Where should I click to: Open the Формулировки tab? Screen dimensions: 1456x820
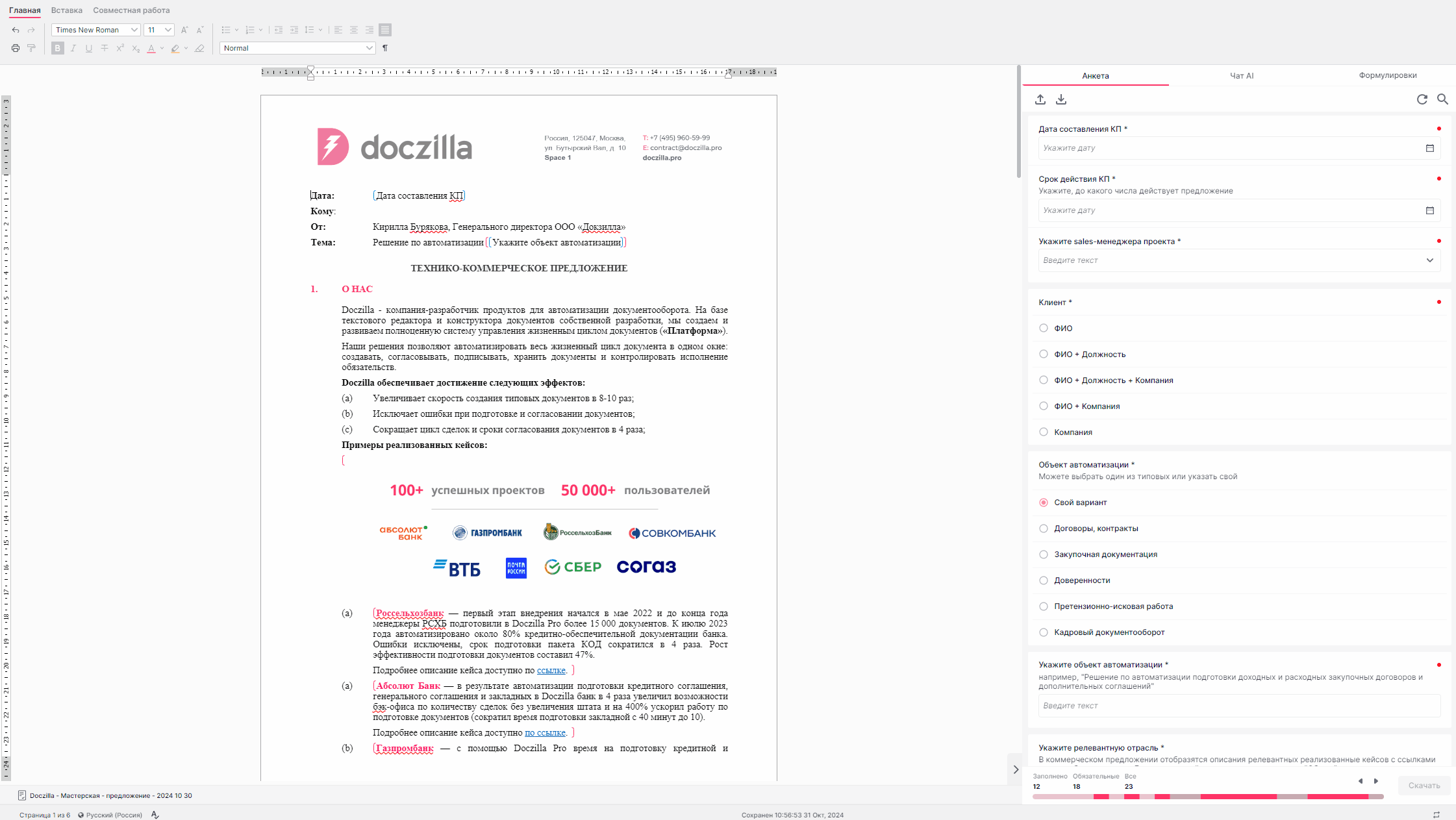point(1388,76)
